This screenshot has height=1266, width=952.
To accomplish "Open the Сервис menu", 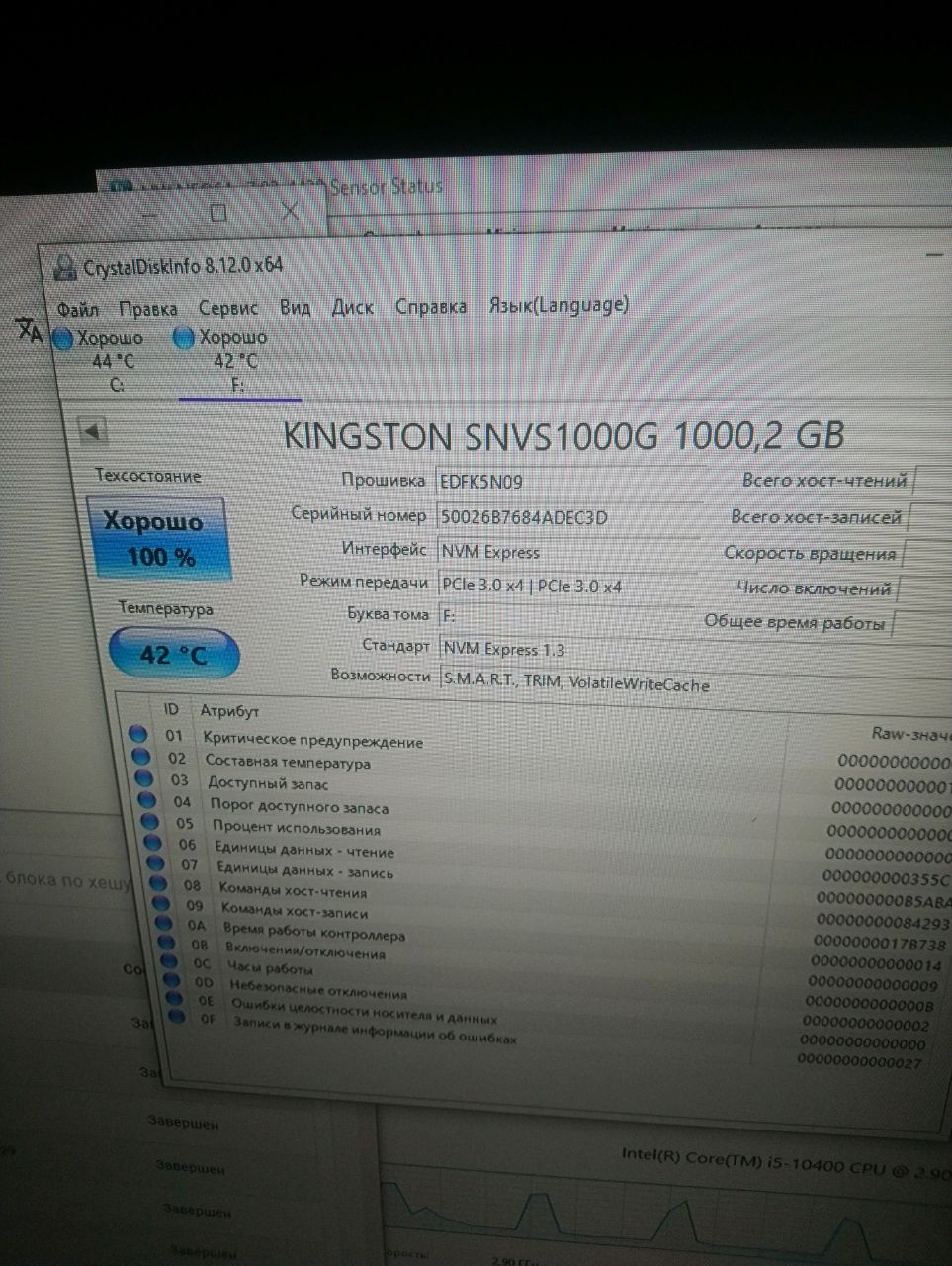I will coord(228,308).
